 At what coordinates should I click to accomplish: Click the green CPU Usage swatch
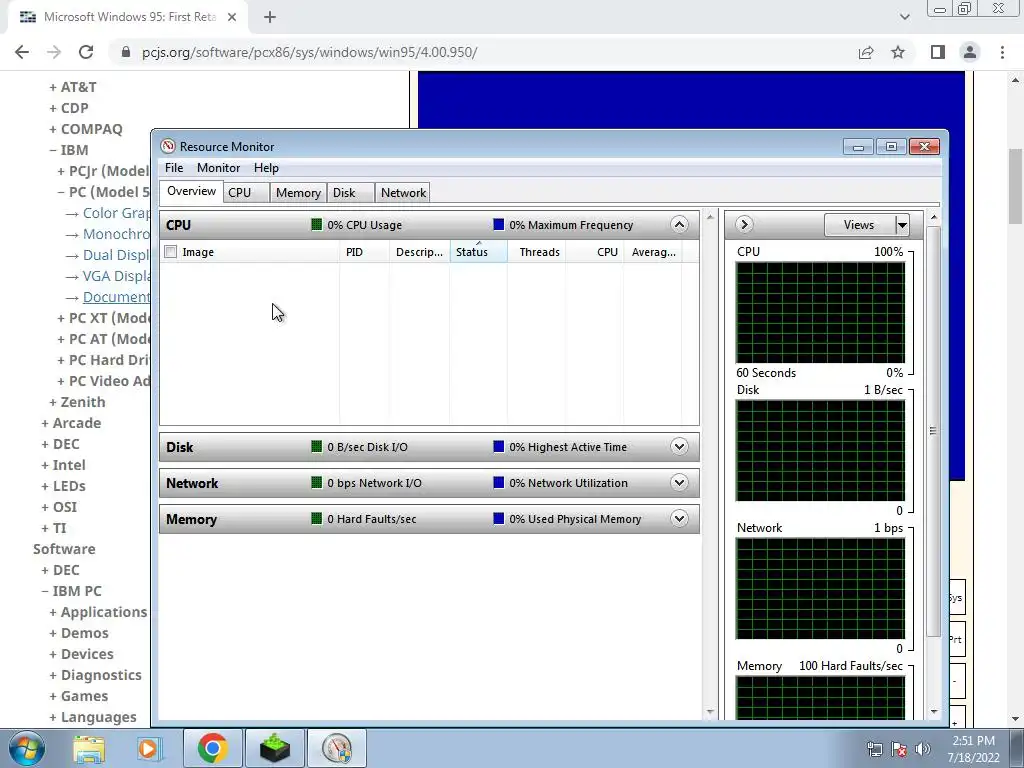pos(317,225)
